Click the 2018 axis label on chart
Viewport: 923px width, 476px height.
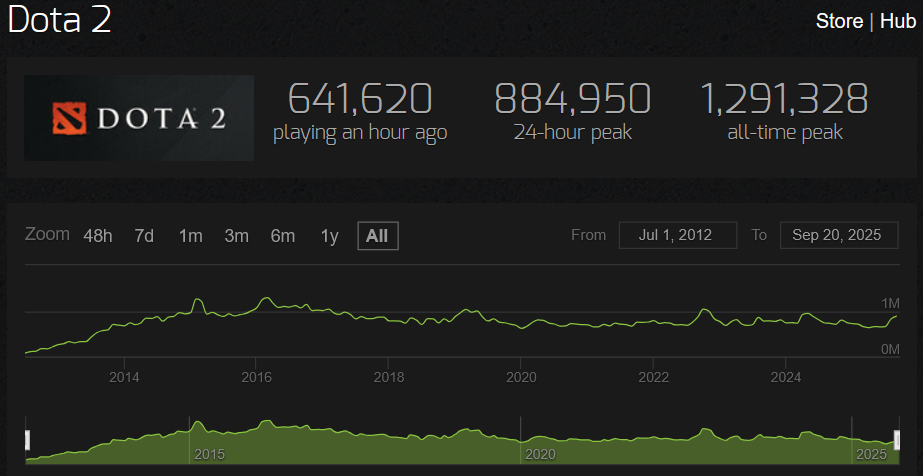coord(389,377)
